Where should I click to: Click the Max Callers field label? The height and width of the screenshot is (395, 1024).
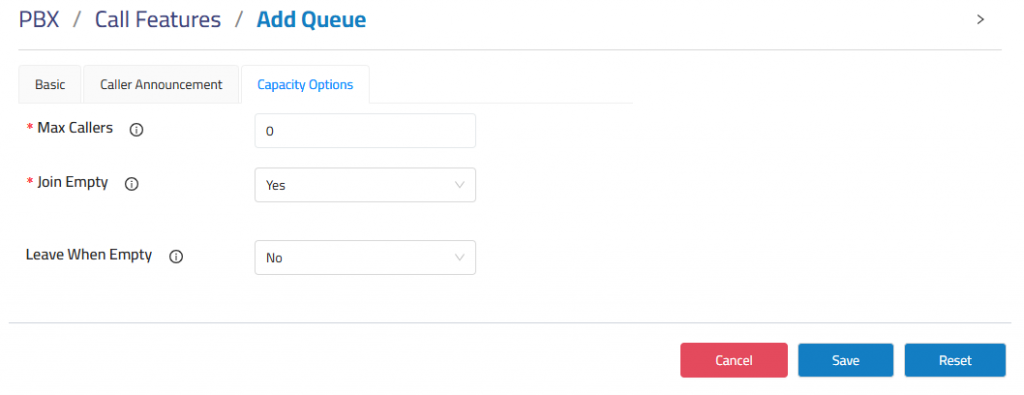75,128
